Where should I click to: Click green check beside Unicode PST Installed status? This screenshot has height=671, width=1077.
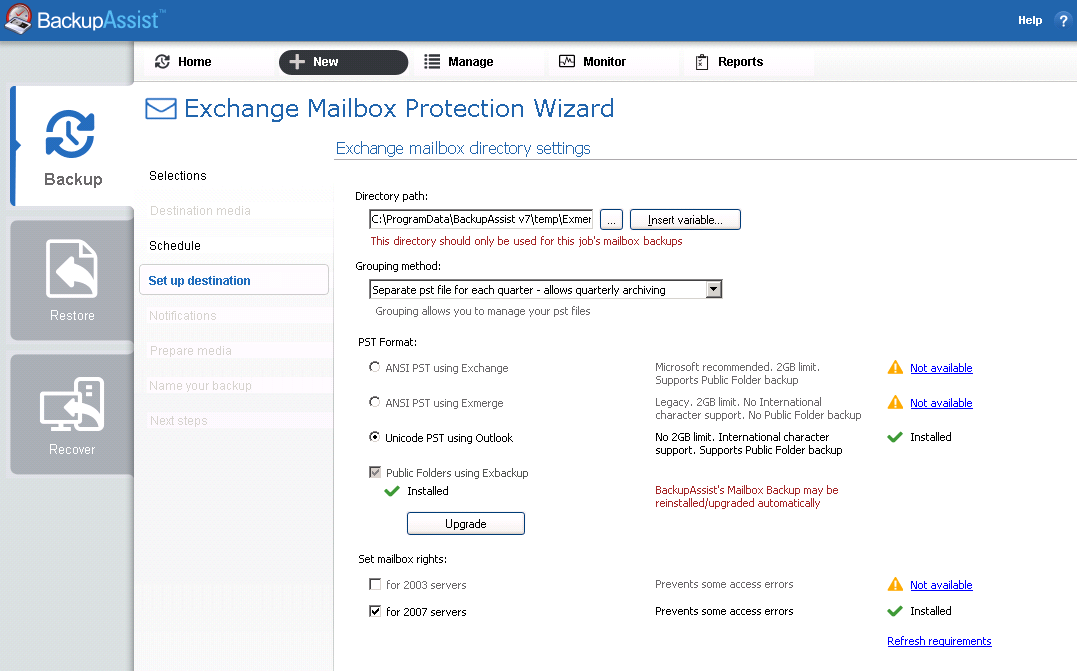(895, 437)
